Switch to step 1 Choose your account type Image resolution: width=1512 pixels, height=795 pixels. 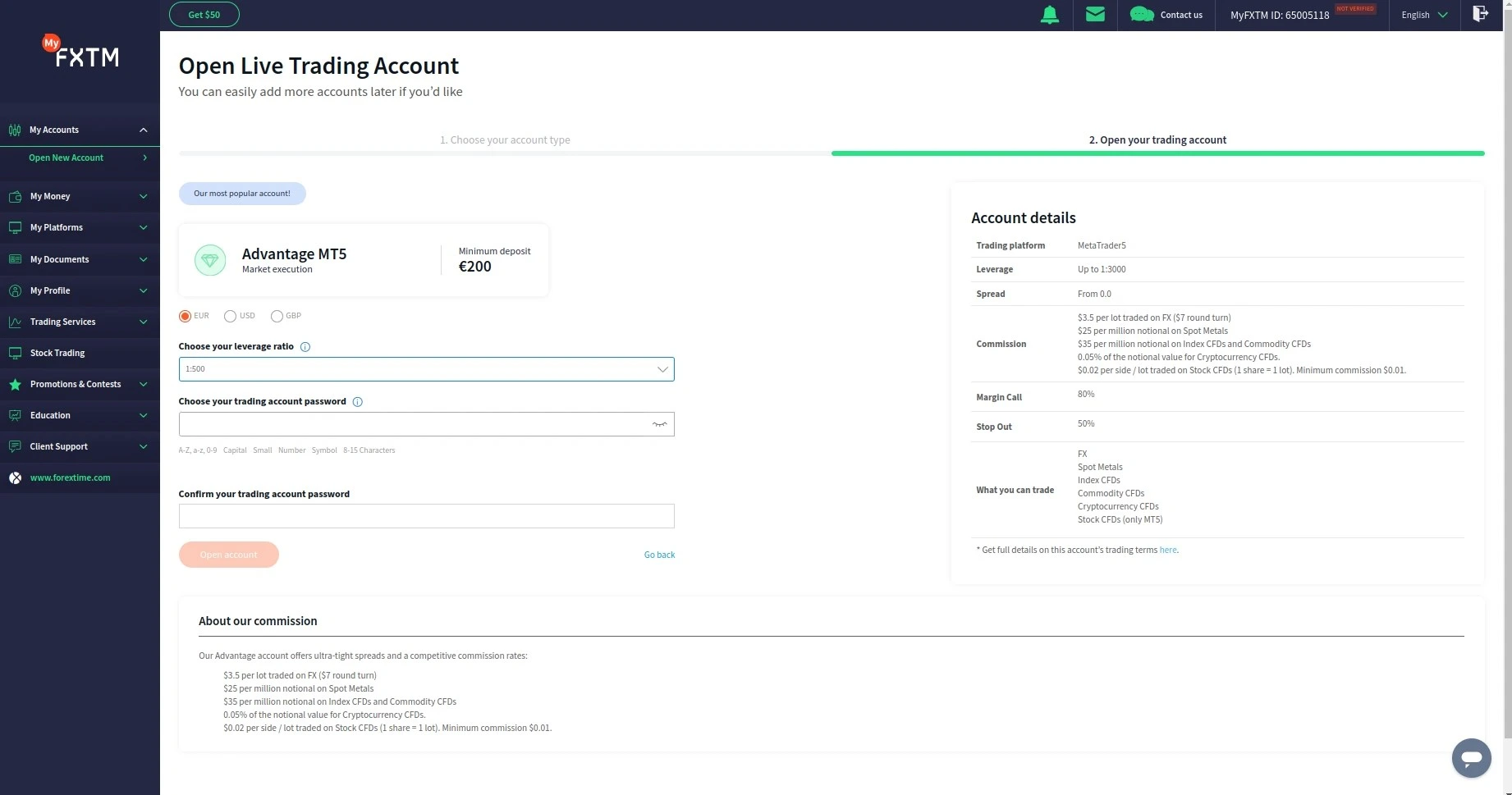coord(505,140)
